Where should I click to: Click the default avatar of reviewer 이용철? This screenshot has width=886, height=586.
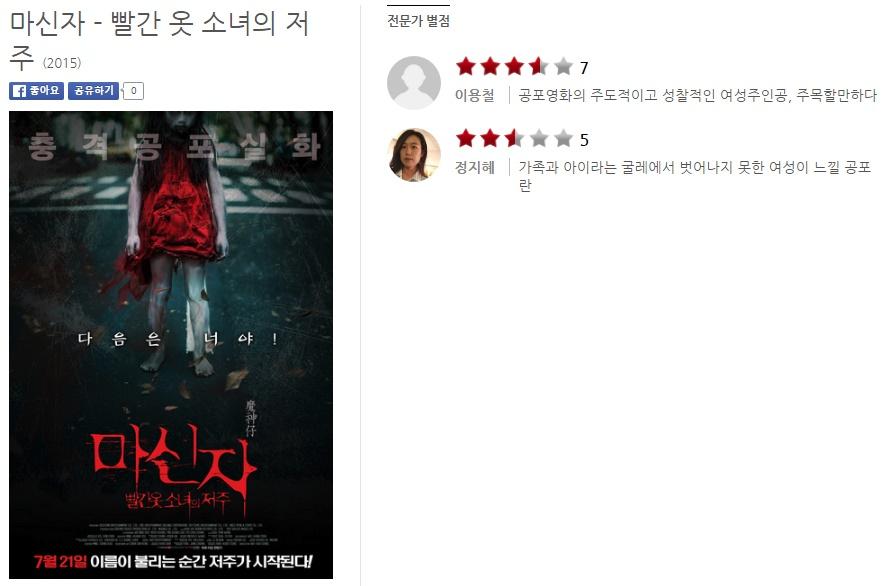(x=414, y=83)
